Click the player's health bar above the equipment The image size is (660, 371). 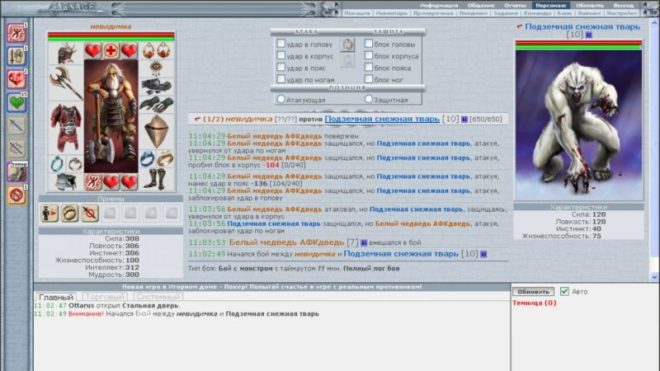tap(111, 37)
